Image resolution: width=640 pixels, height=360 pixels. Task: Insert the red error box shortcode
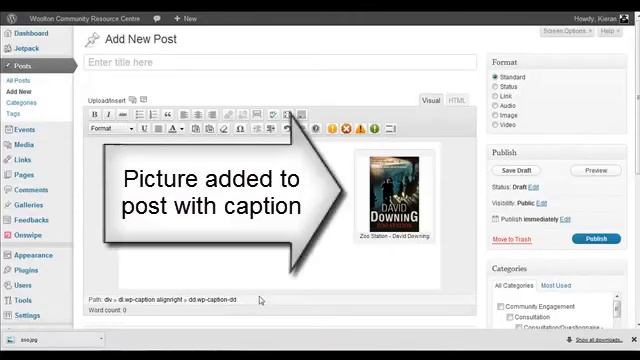click(346, 129)
